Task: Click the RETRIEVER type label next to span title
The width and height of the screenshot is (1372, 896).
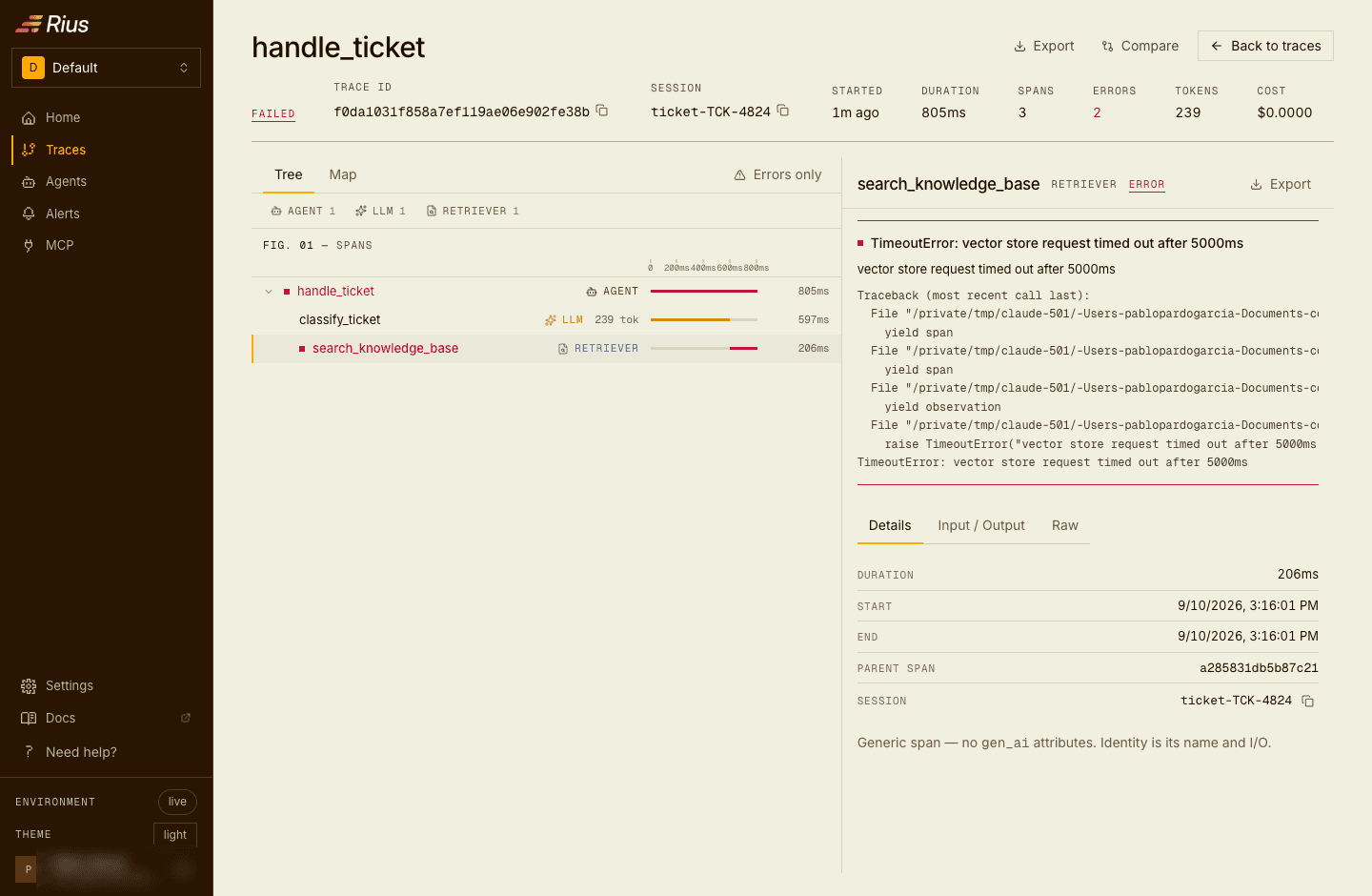Action: pyautogui.click(x=1083, y=185)
